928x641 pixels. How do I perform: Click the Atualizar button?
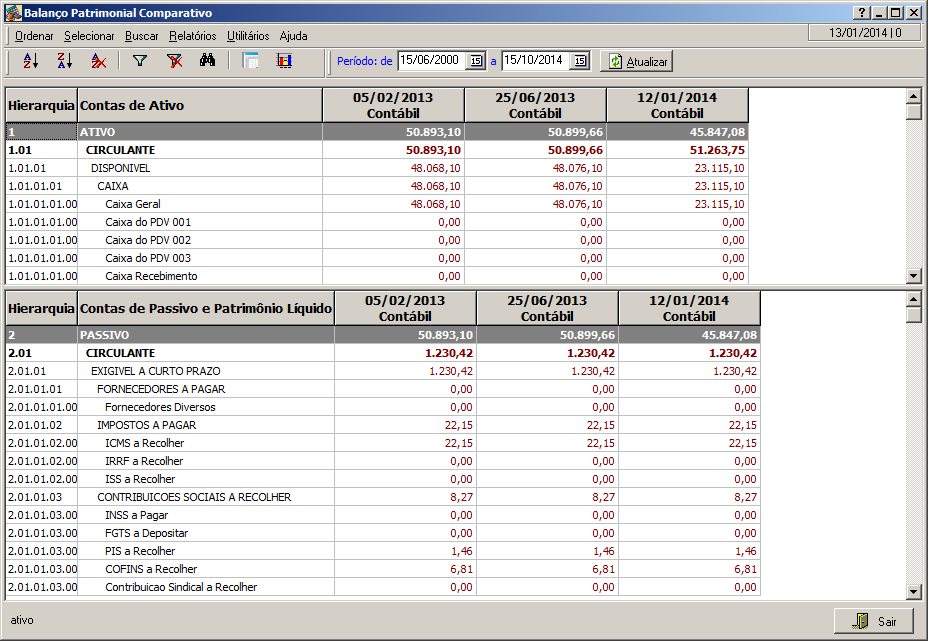tap(636, 61)
